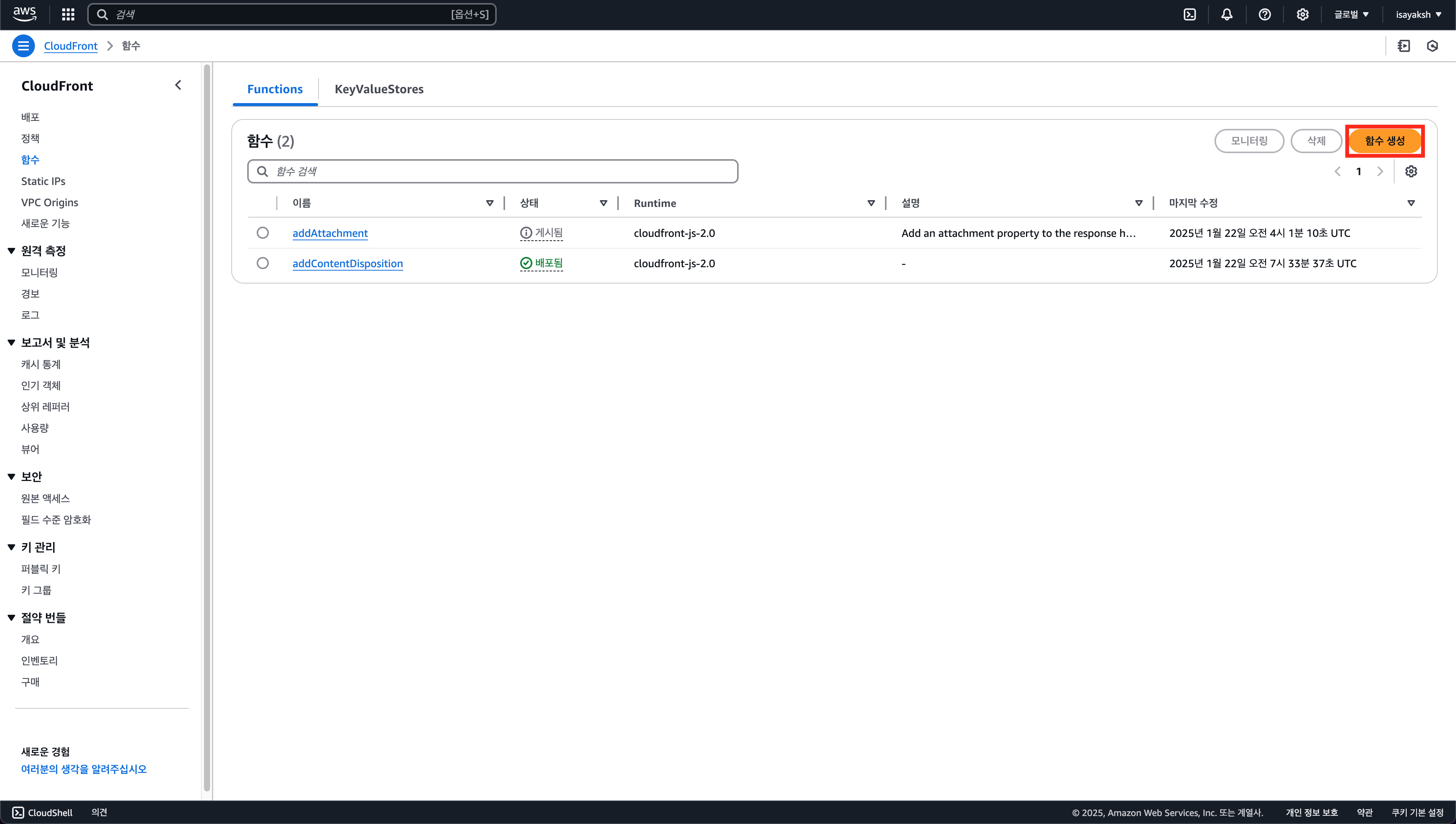Image resolution: width=1456 pixels, height=824 pixels.
Task: Open 퍼블릭 키 in the sidebar
Action: 41,569
